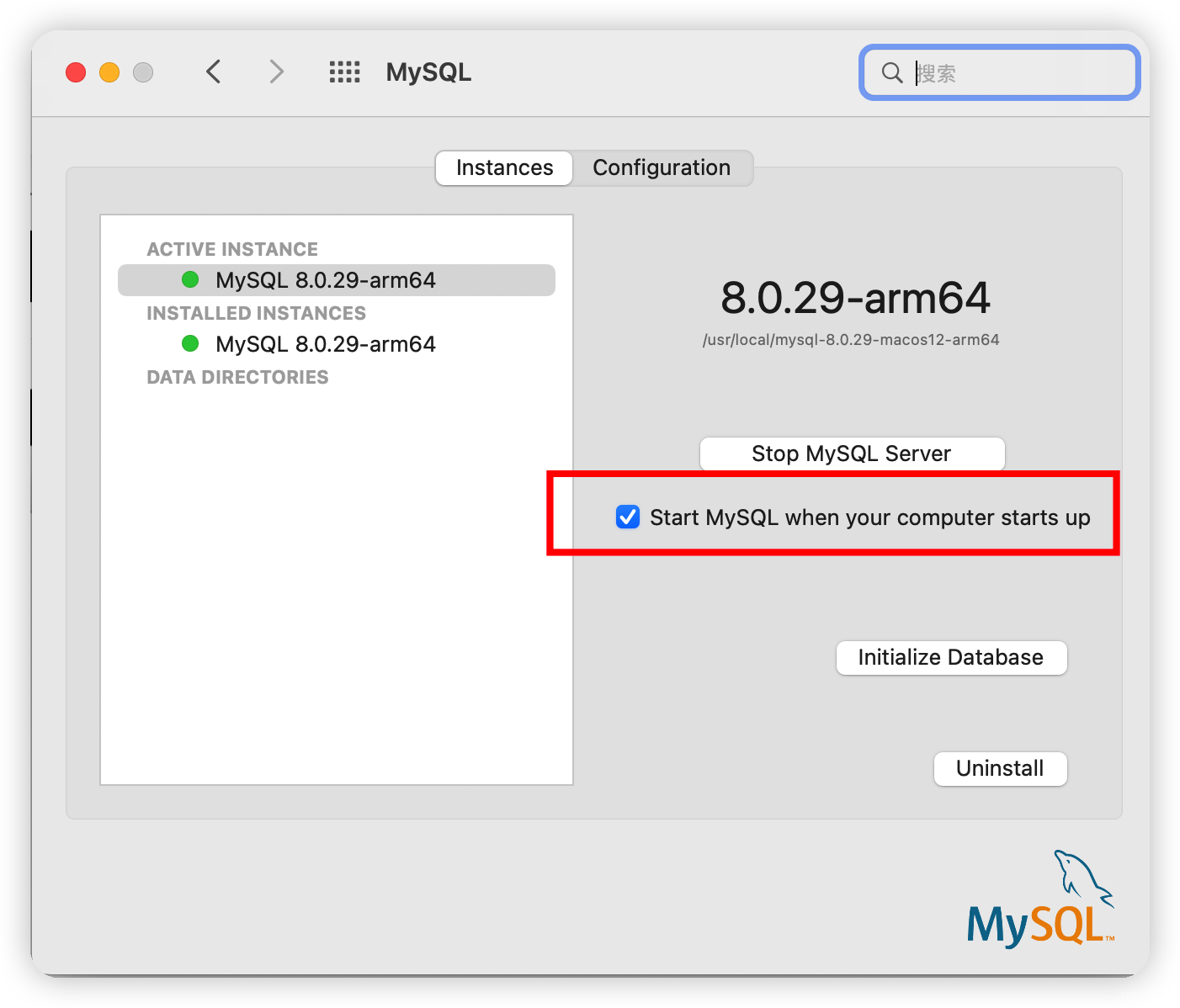The height and width of the screenshot is (1008, 1180).
Task: Minimize window with yellow button
Action: point(109,72)
